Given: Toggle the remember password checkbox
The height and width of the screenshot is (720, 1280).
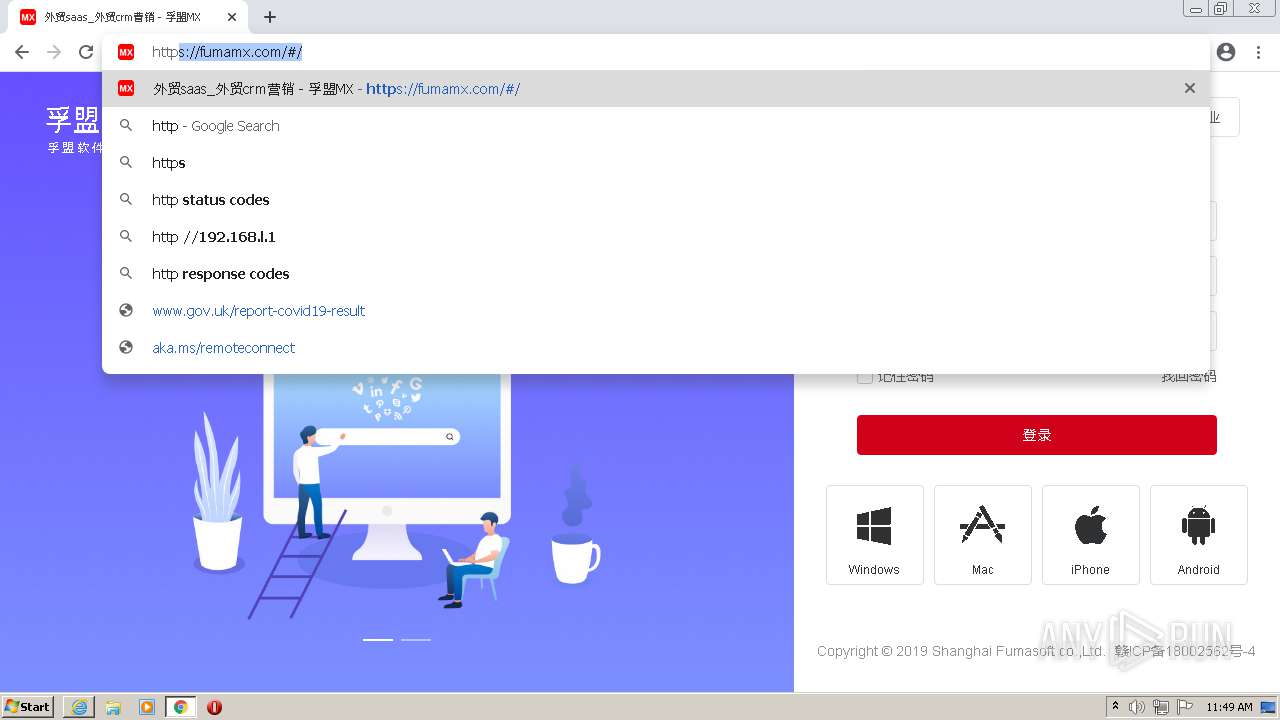Looking at the screenshot, I should (x=865, y=377).
